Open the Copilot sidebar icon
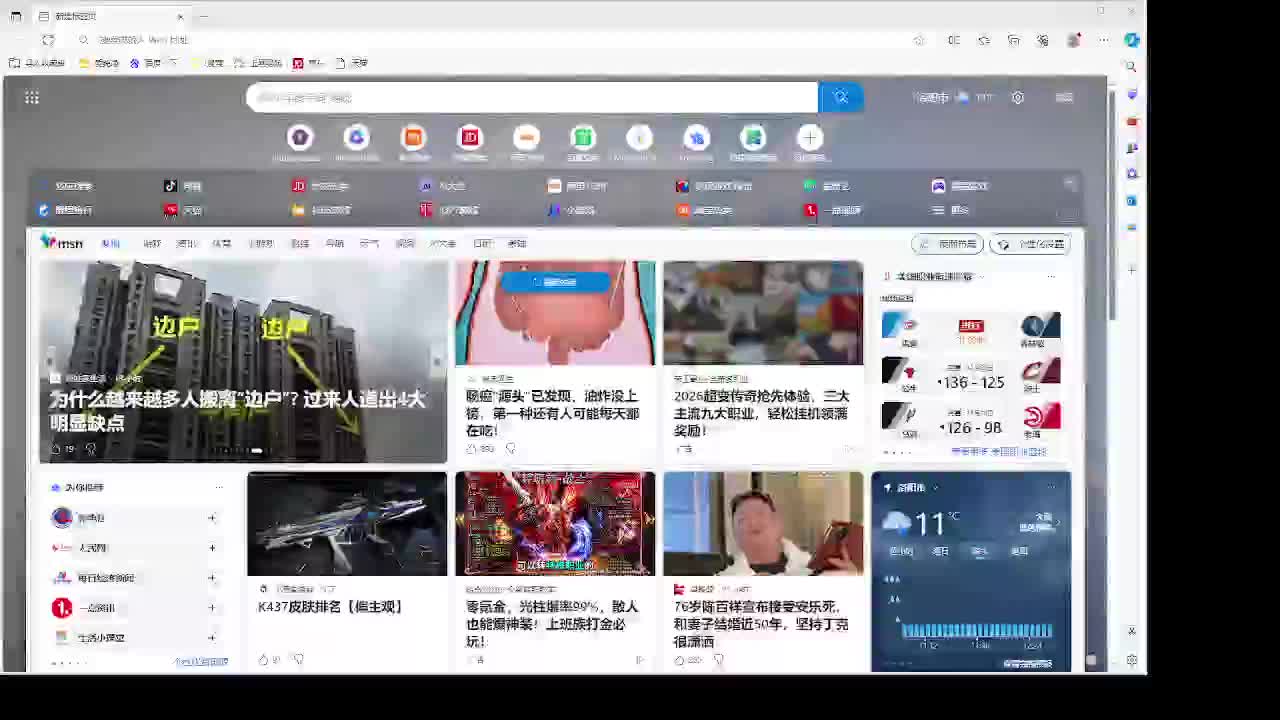The width and height of the screenshot is (1280, 720). click(x=1131, y=40)
